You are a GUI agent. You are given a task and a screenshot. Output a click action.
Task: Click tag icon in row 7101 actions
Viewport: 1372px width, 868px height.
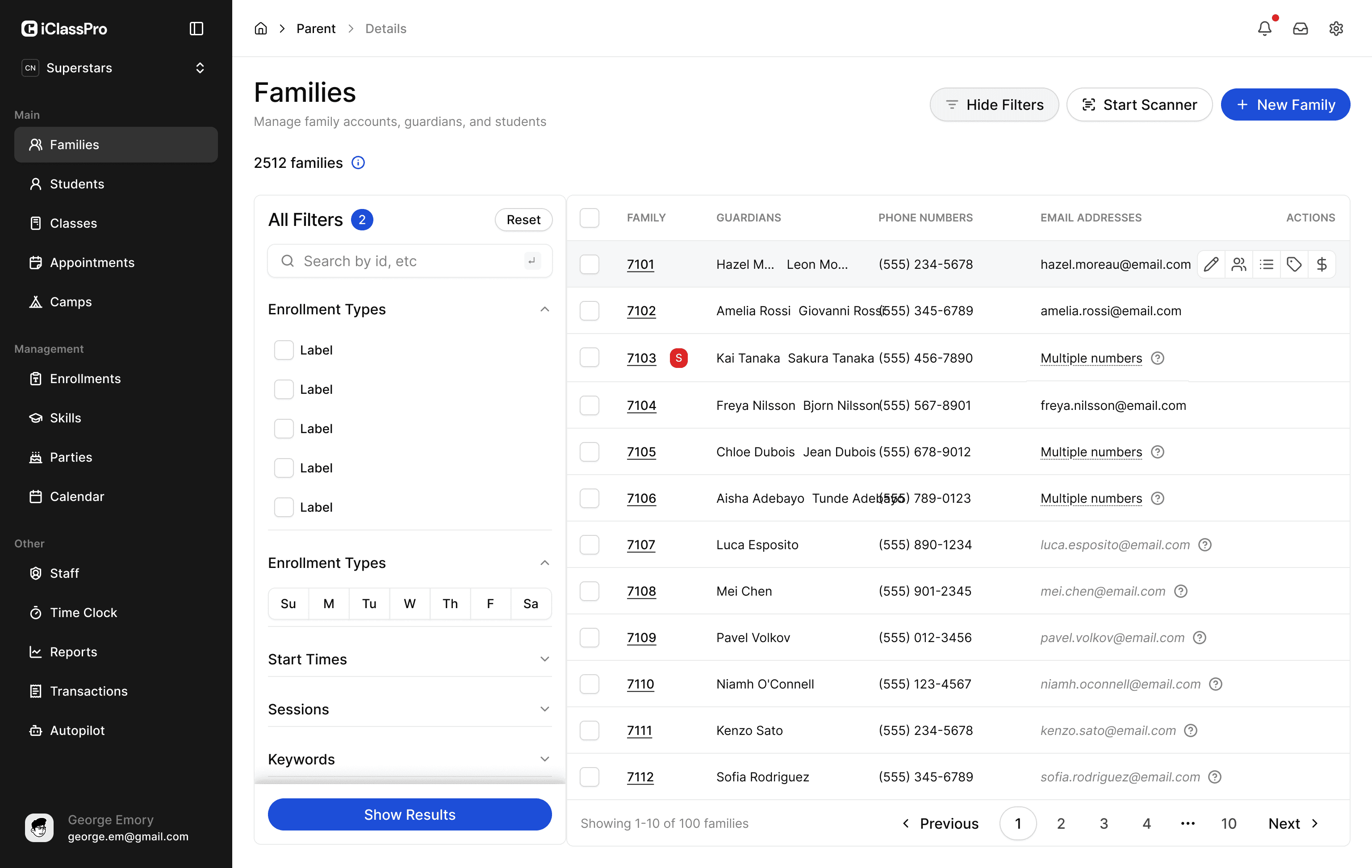tap(1294, 264)
